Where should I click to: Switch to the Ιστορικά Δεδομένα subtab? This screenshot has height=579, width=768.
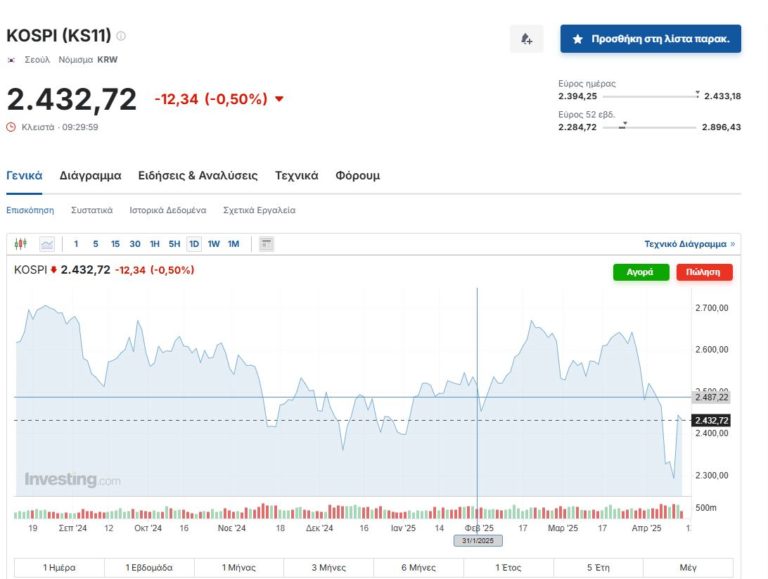[167, 211]
